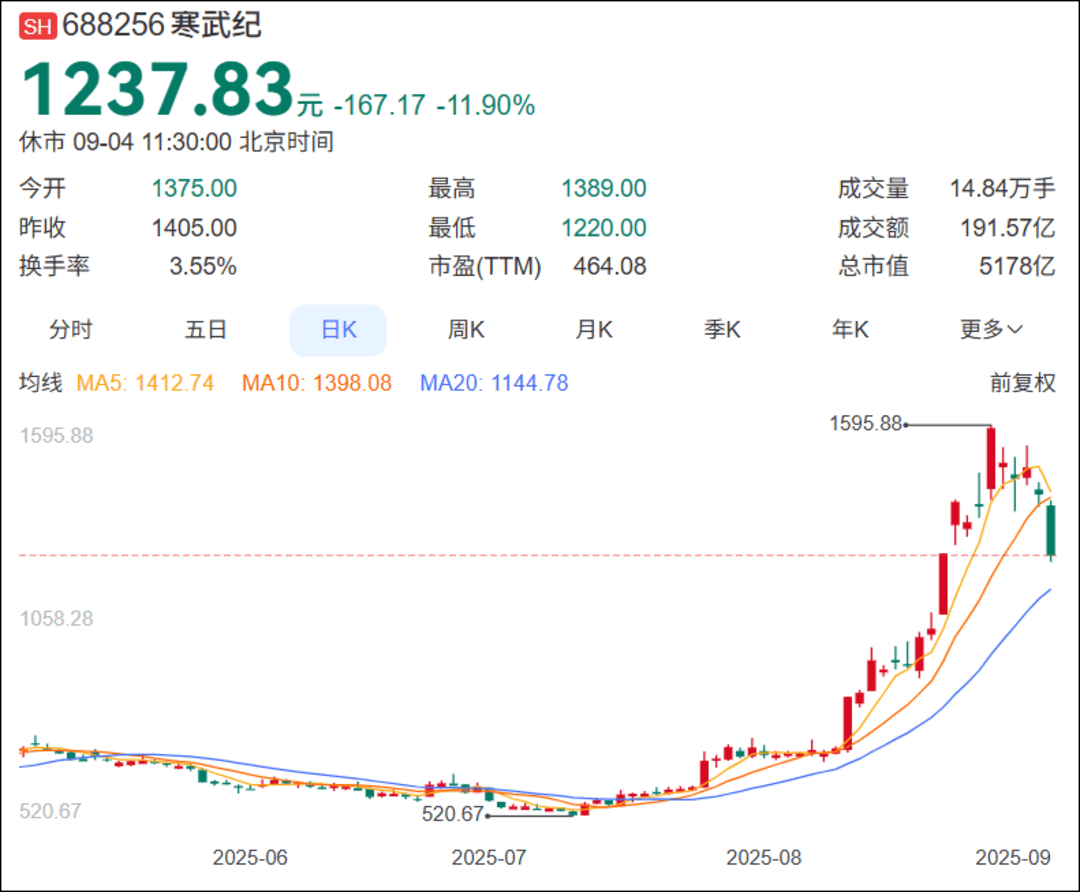The image size is (1080, 892).
Task: Switch to the 季K quarterly tab
Action: 722,329
